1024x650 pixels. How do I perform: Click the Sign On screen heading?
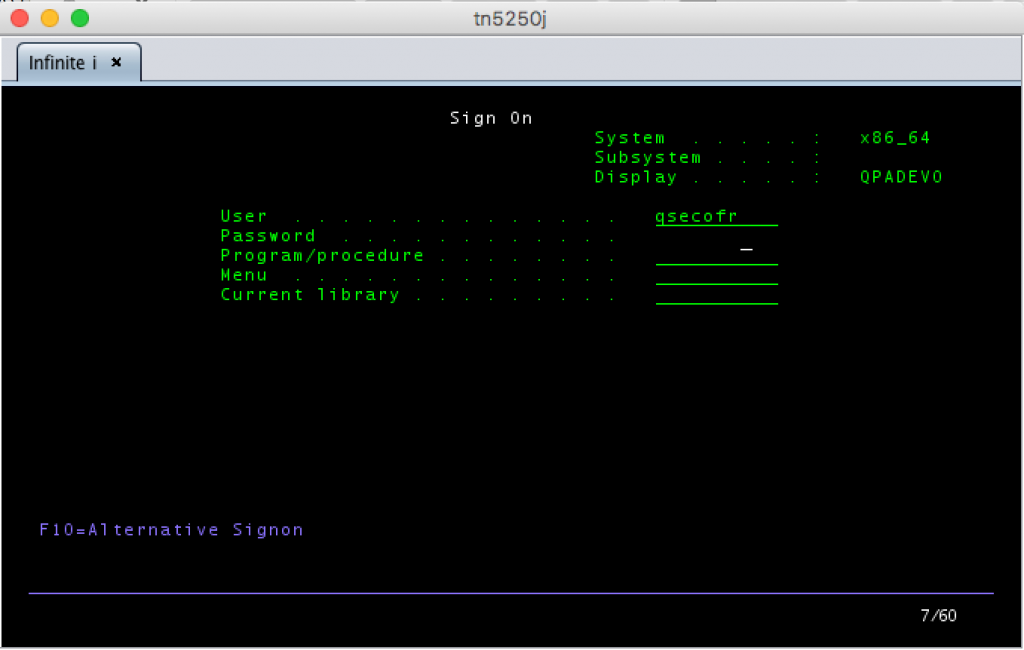(491, 118)
